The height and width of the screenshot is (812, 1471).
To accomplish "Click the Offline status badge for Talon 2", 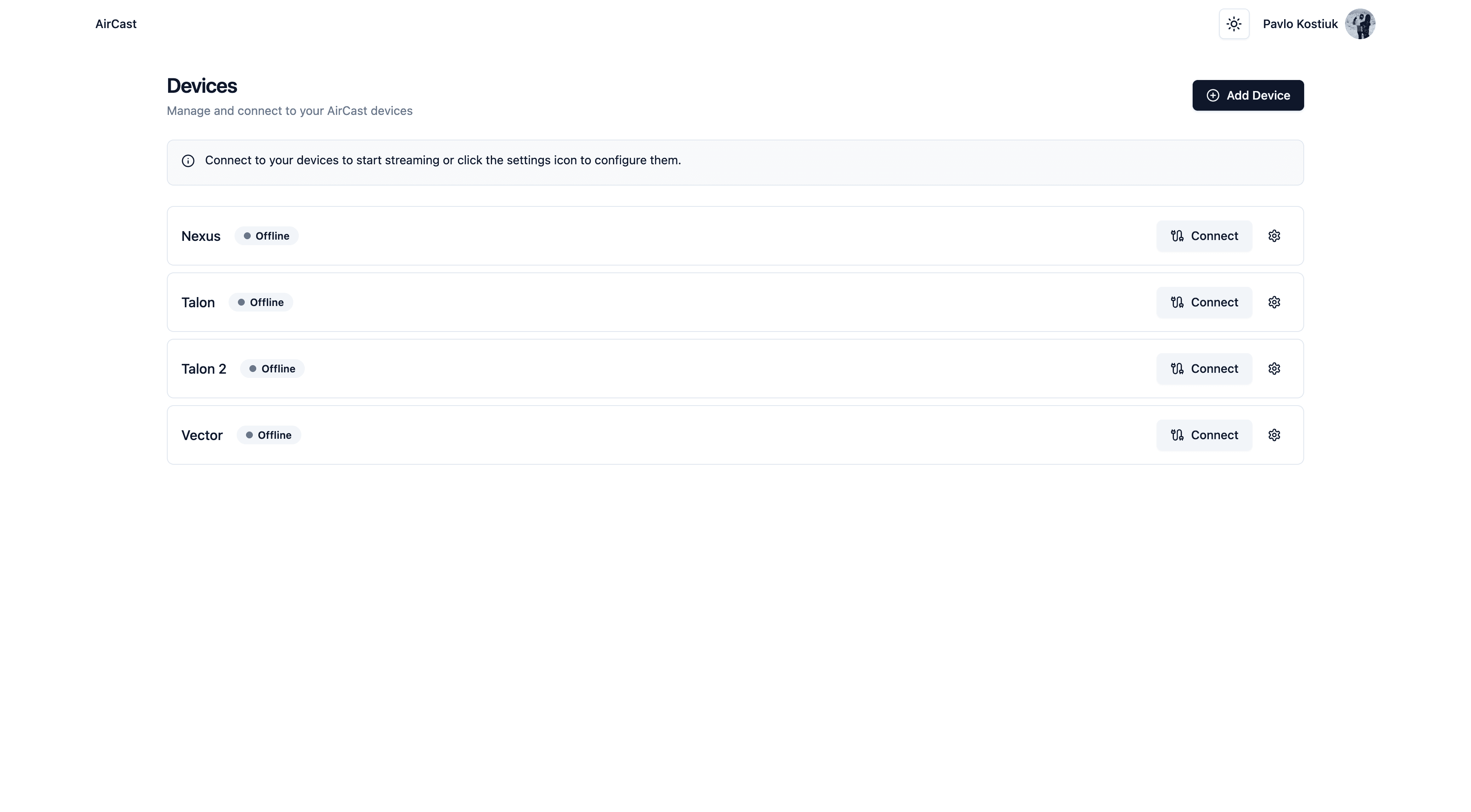I will [x=272, y=368].
